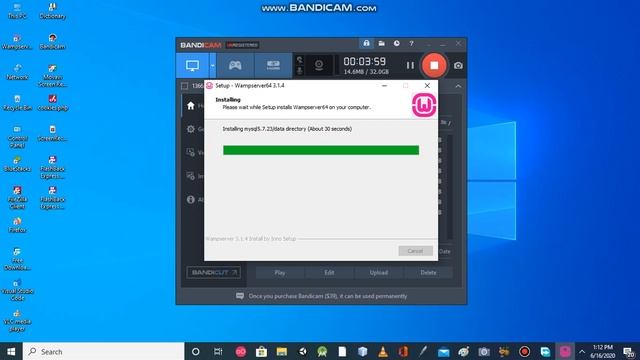Select Wampserver desktop shortcut
The height and width of the screenshot is (360, 640).
coord(17,42)
